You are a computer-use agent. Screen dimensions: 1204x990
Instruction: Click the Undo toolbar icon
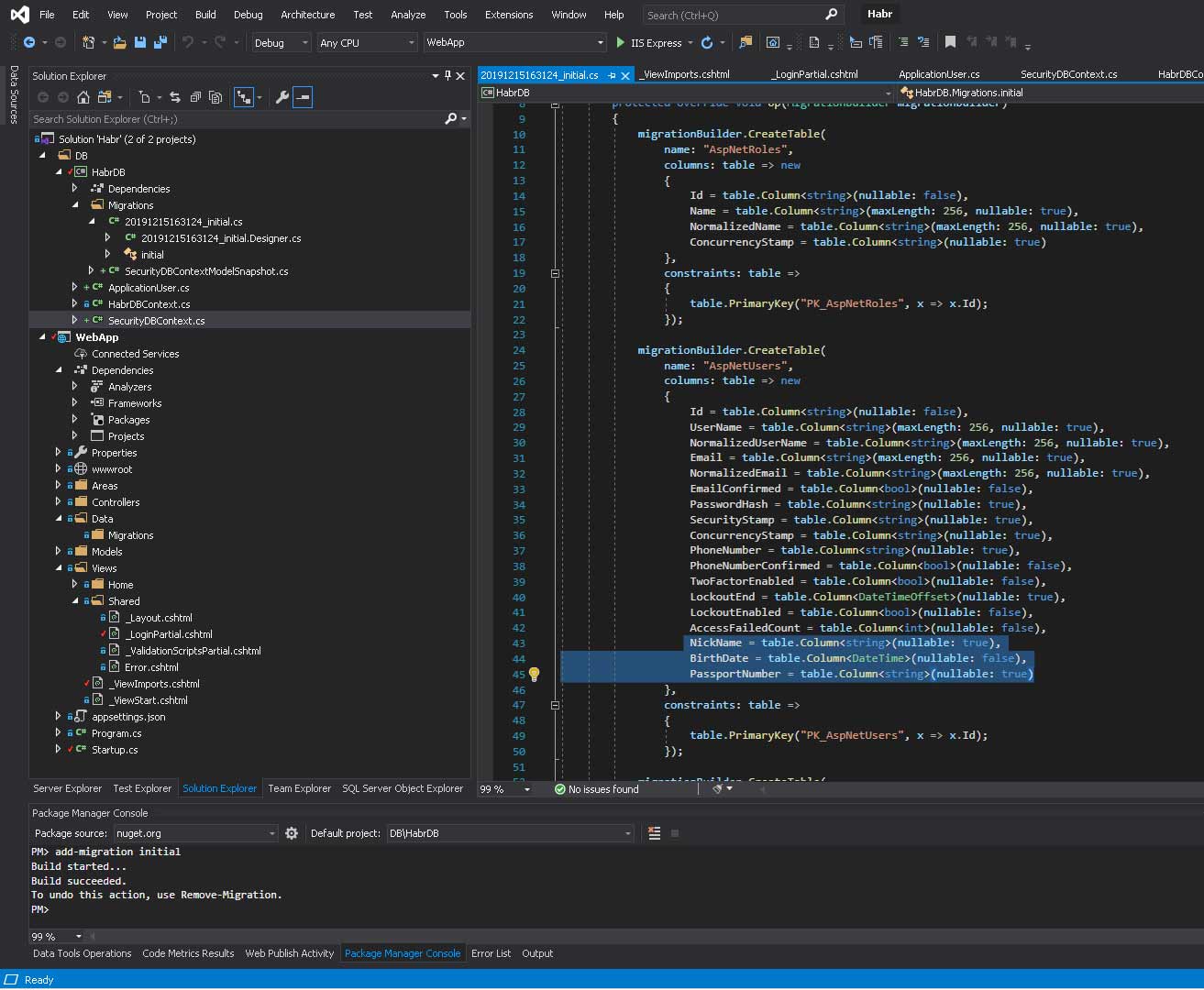(x=188, y=42)
